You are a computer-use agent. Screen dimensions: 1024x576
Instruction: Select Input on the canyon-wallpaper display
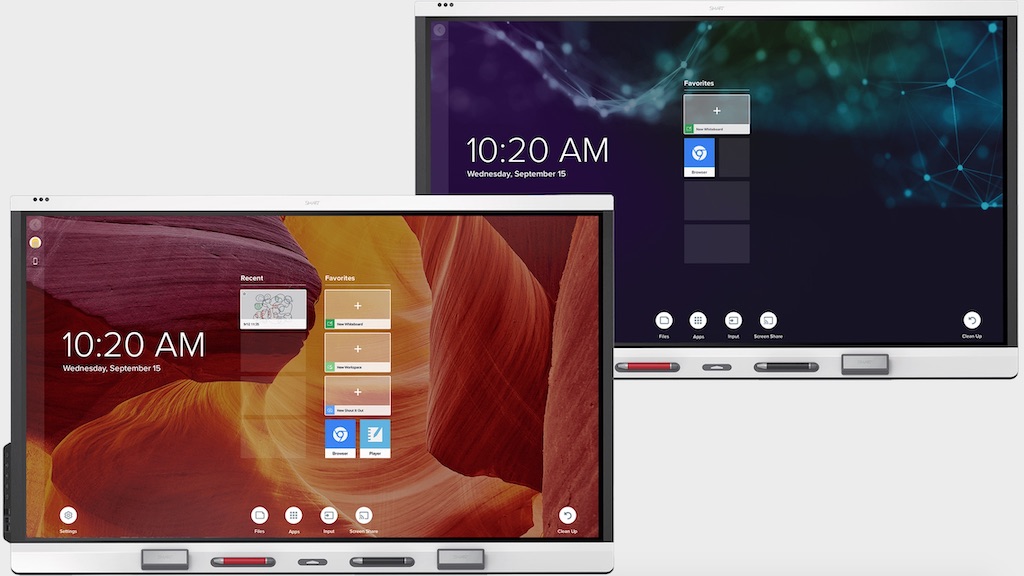point(328,516)
